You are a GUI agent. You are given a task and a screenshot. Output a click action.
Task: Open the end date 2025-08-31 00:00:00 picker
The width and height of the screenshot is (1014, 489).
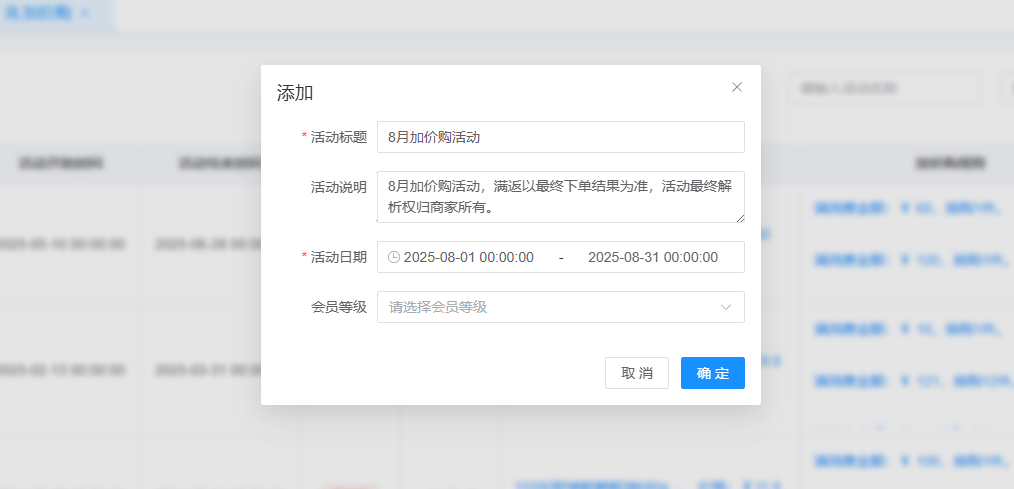click(652, 257)
